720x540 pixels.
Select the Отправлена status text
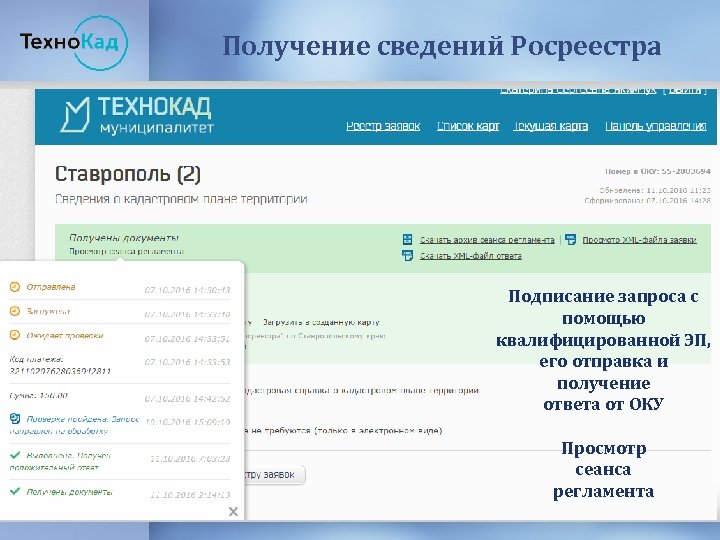(x=51, y=287)
